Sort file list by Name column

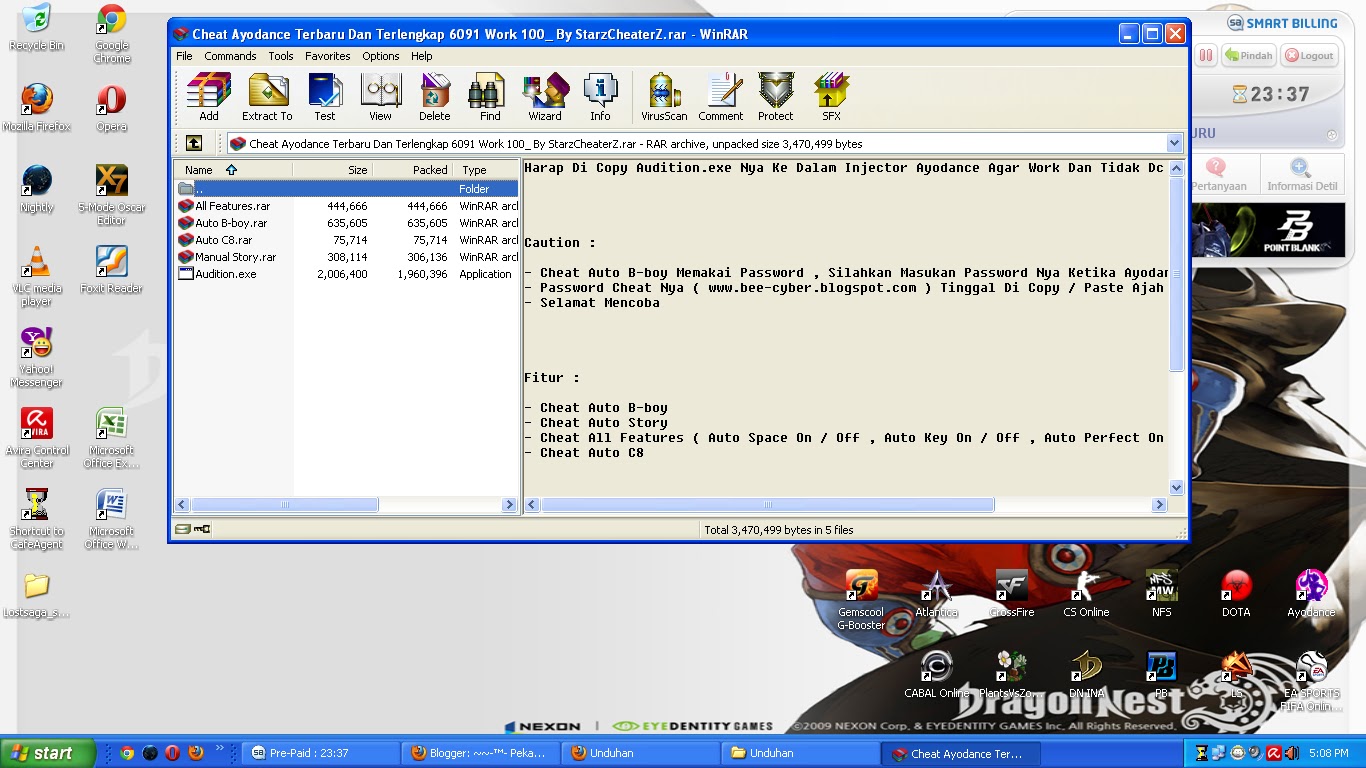[x=233, y=170]
